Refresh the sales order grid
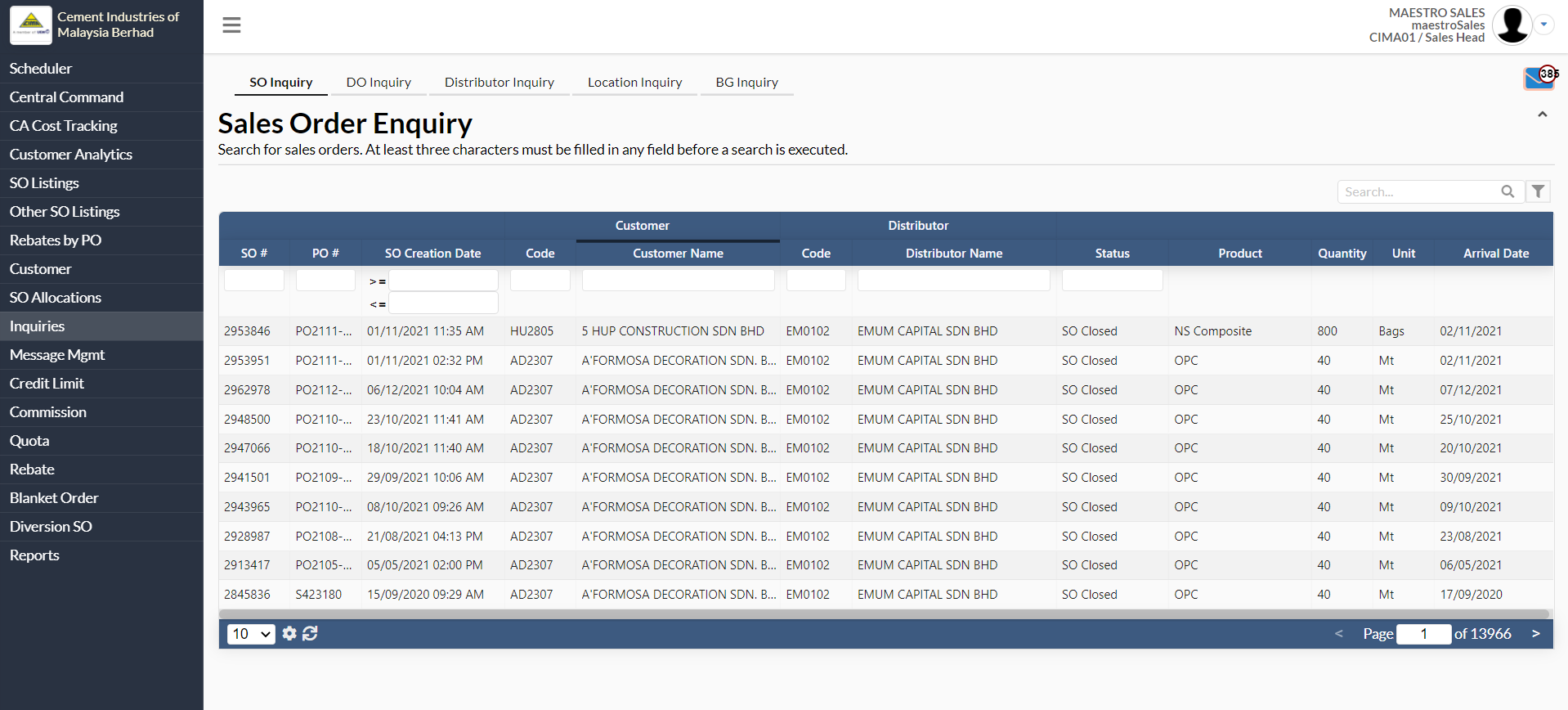The height and width of the screenshot is (710, 1568). click(310, 633)
